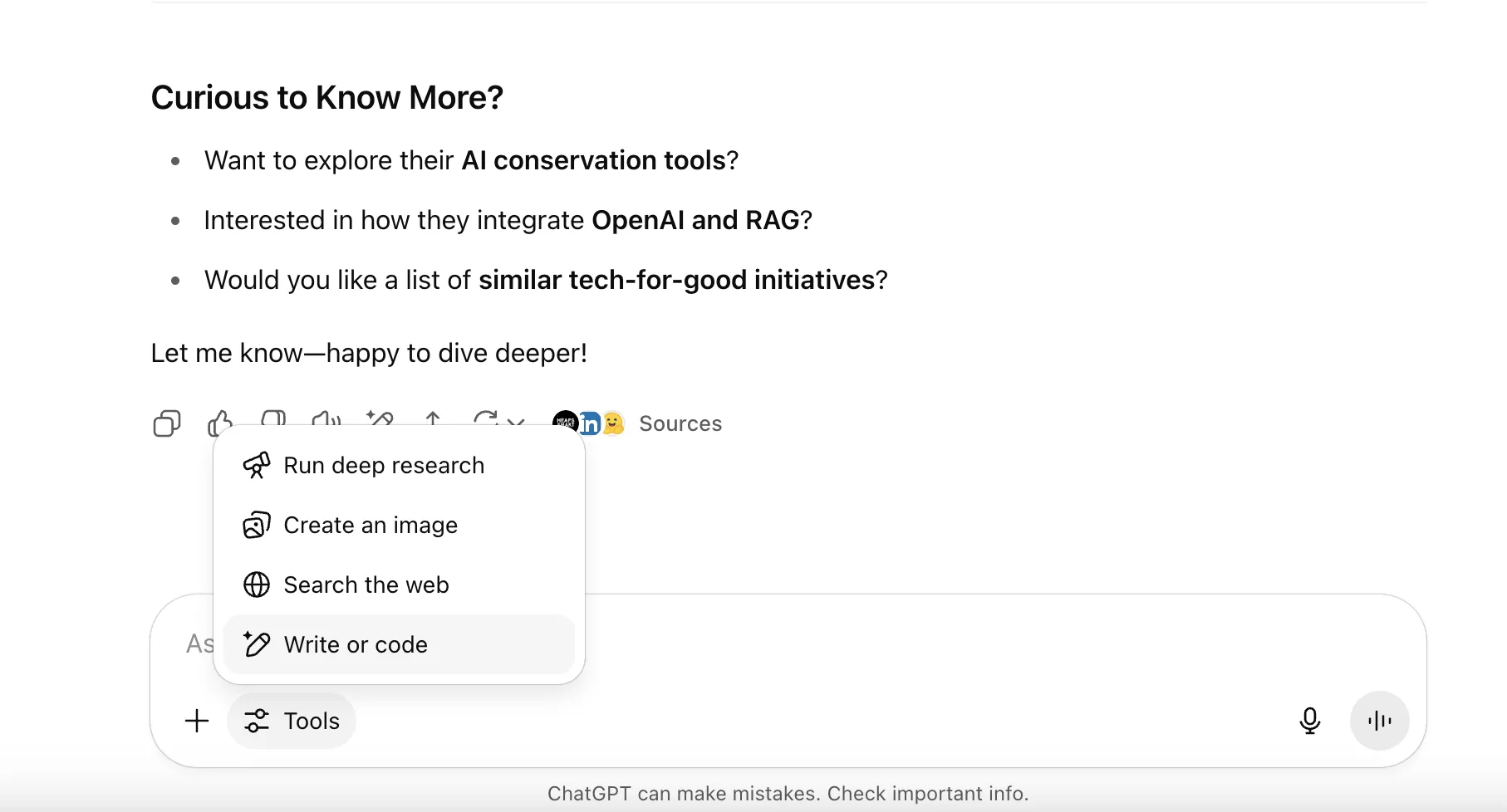
Task: Choose Write or code from the menu
Action: click(399, 644)
